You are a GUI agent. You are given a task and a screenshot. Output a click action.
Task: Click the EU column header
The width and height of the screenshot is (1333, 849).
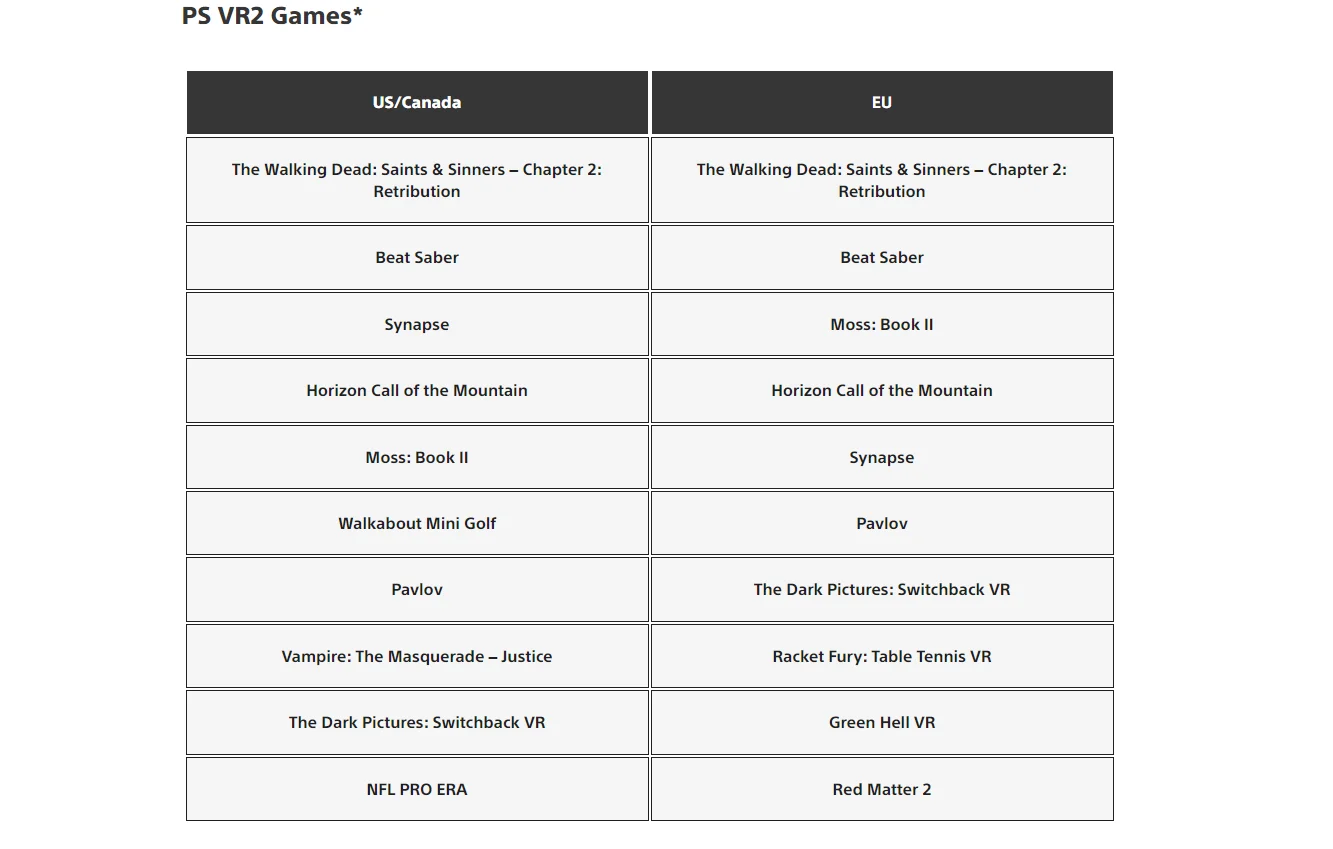point(881,102)
